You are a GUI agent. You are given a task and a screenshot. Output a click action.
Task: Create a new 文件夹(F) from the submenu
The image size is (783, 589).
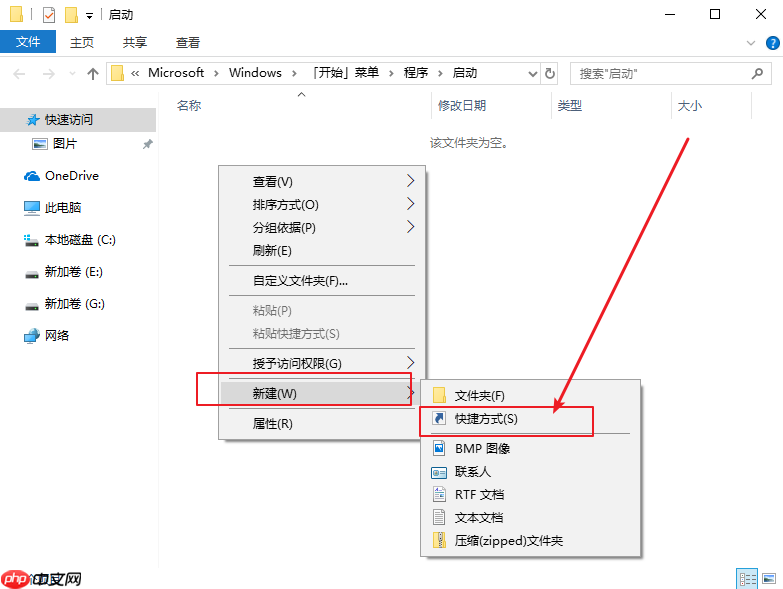click(530, 395)
